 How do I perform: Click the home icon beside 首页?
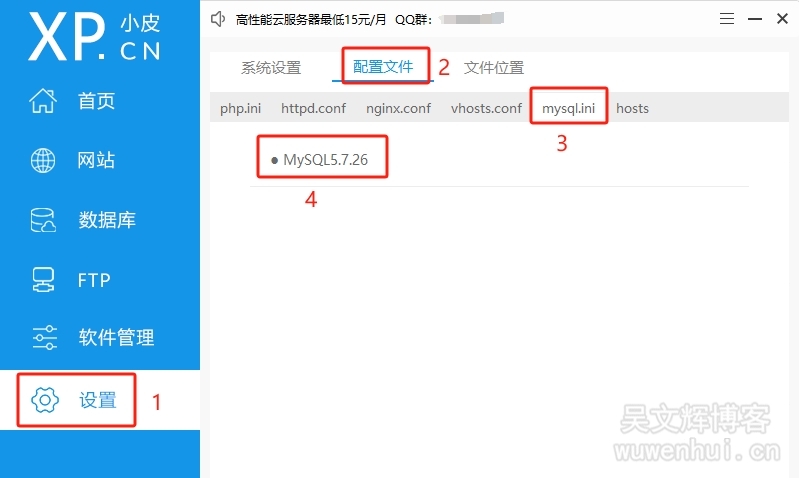(44, 101)
